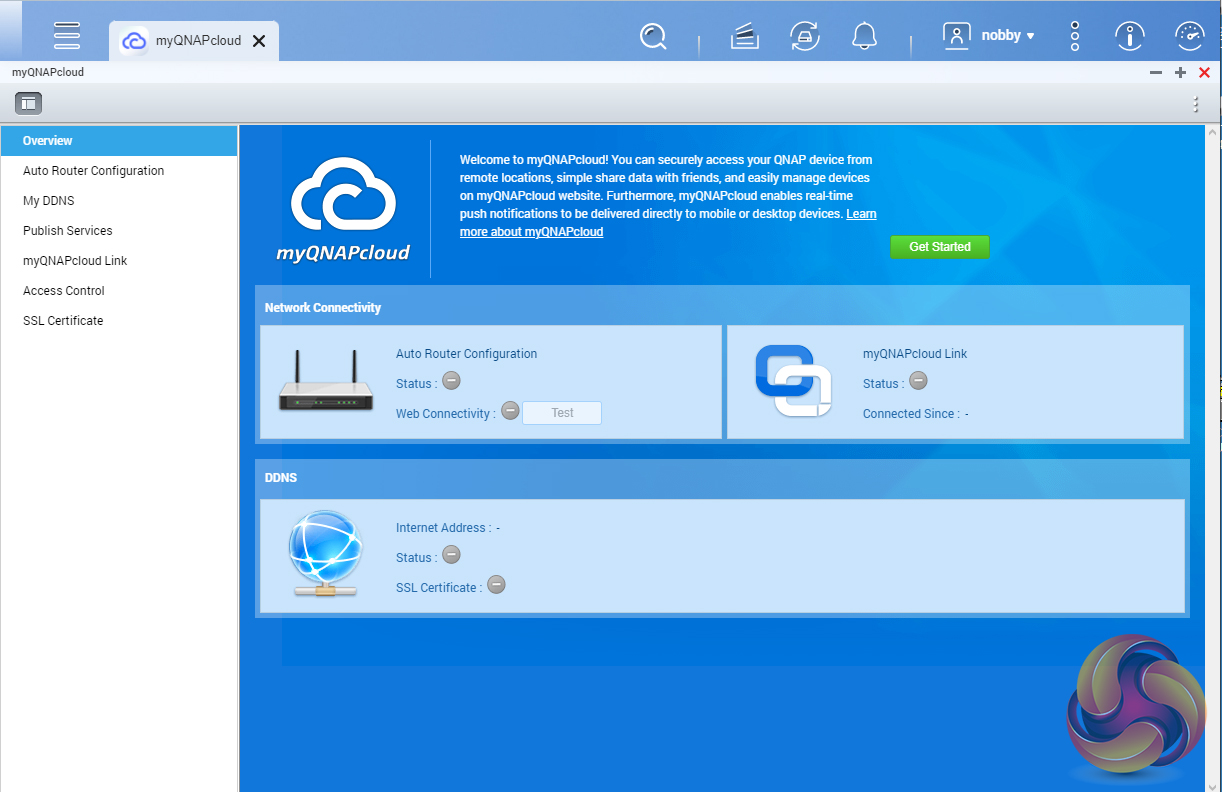Maximize the myQNAPcloud window with plus icon
1222x792 pixels.
(1180, 73)
